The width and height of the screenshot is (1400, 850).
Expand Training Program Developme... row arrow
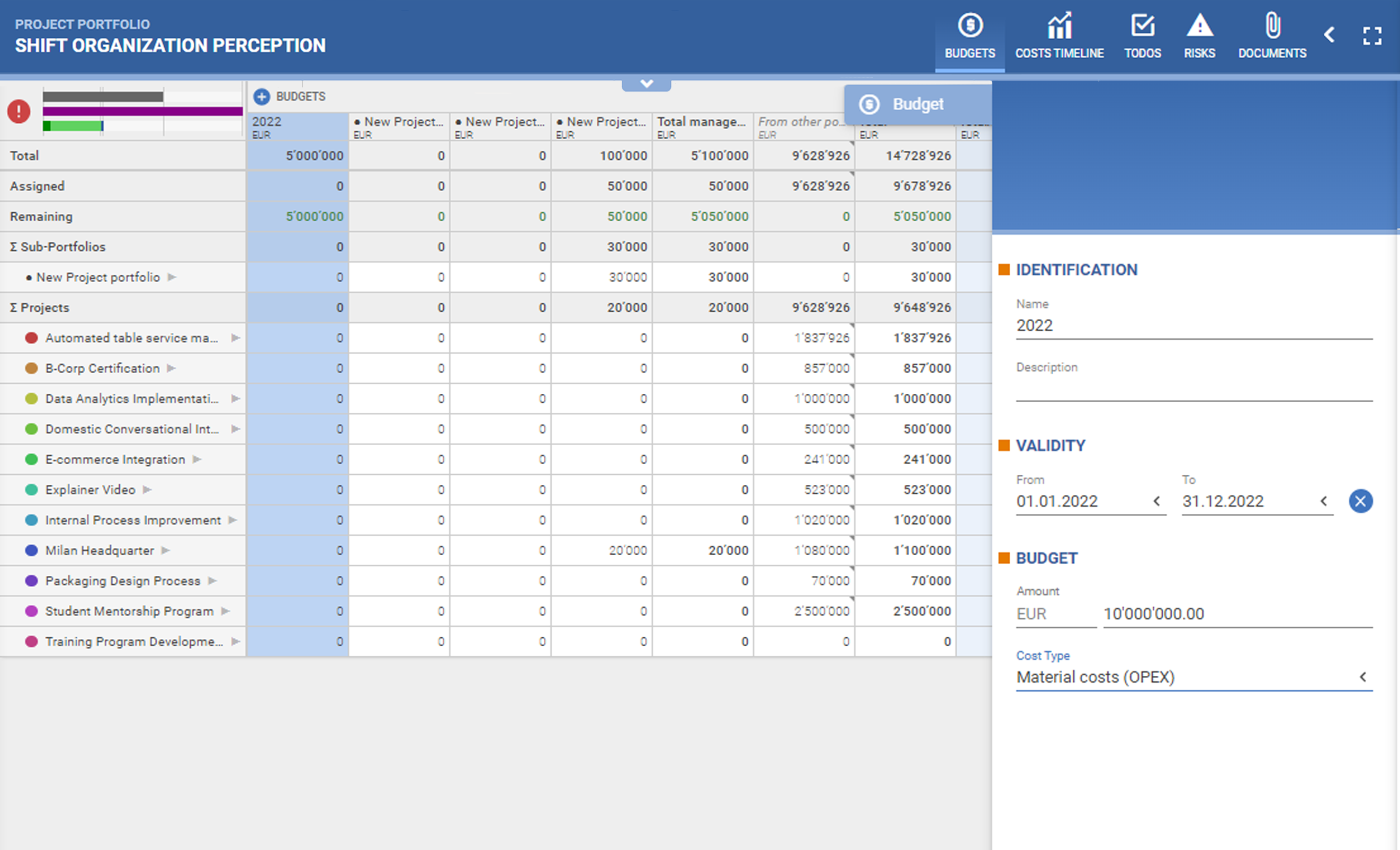tap(236, 641)
